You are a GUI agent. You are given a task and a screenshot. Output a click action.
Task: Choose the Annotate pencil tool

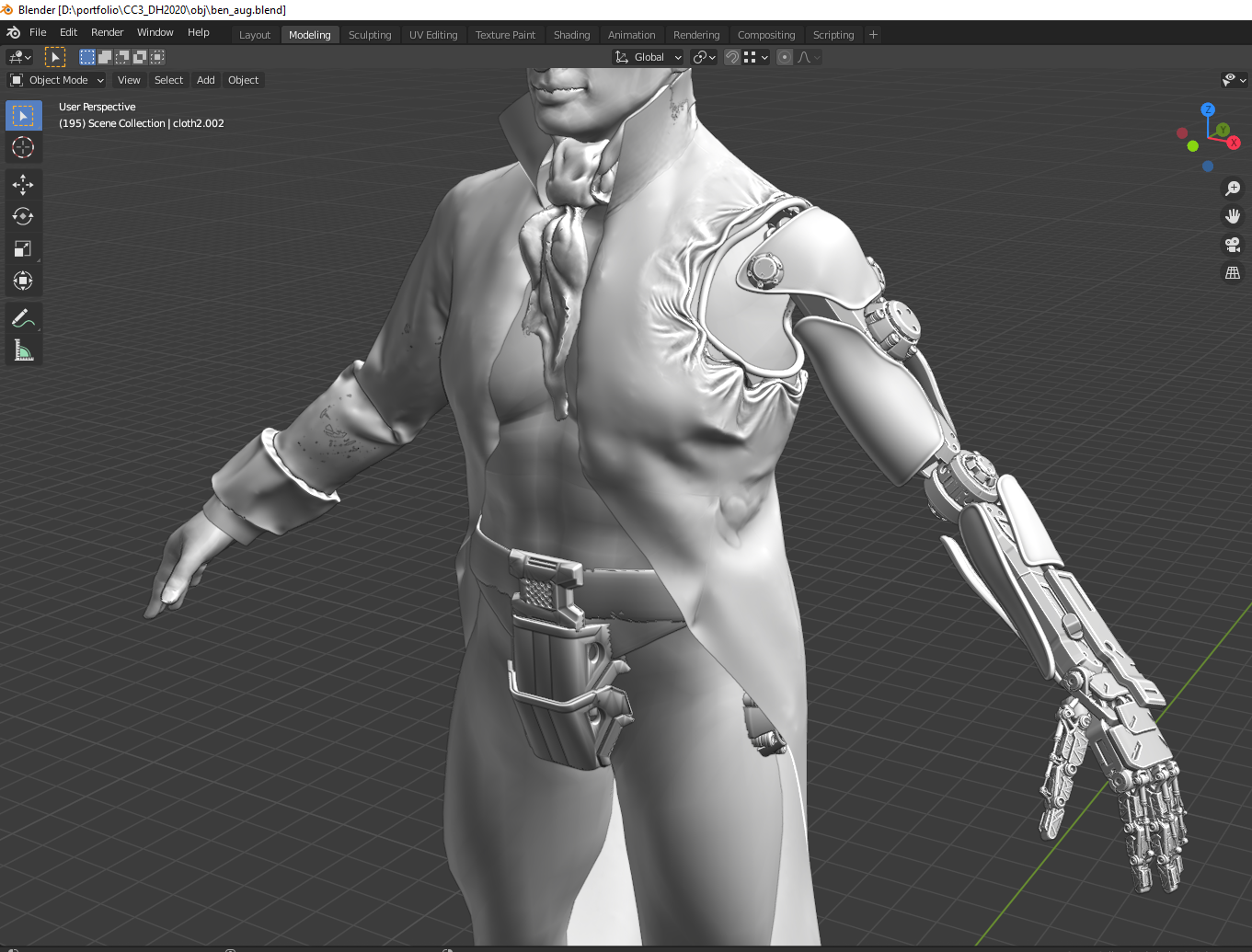click(23, 318)
